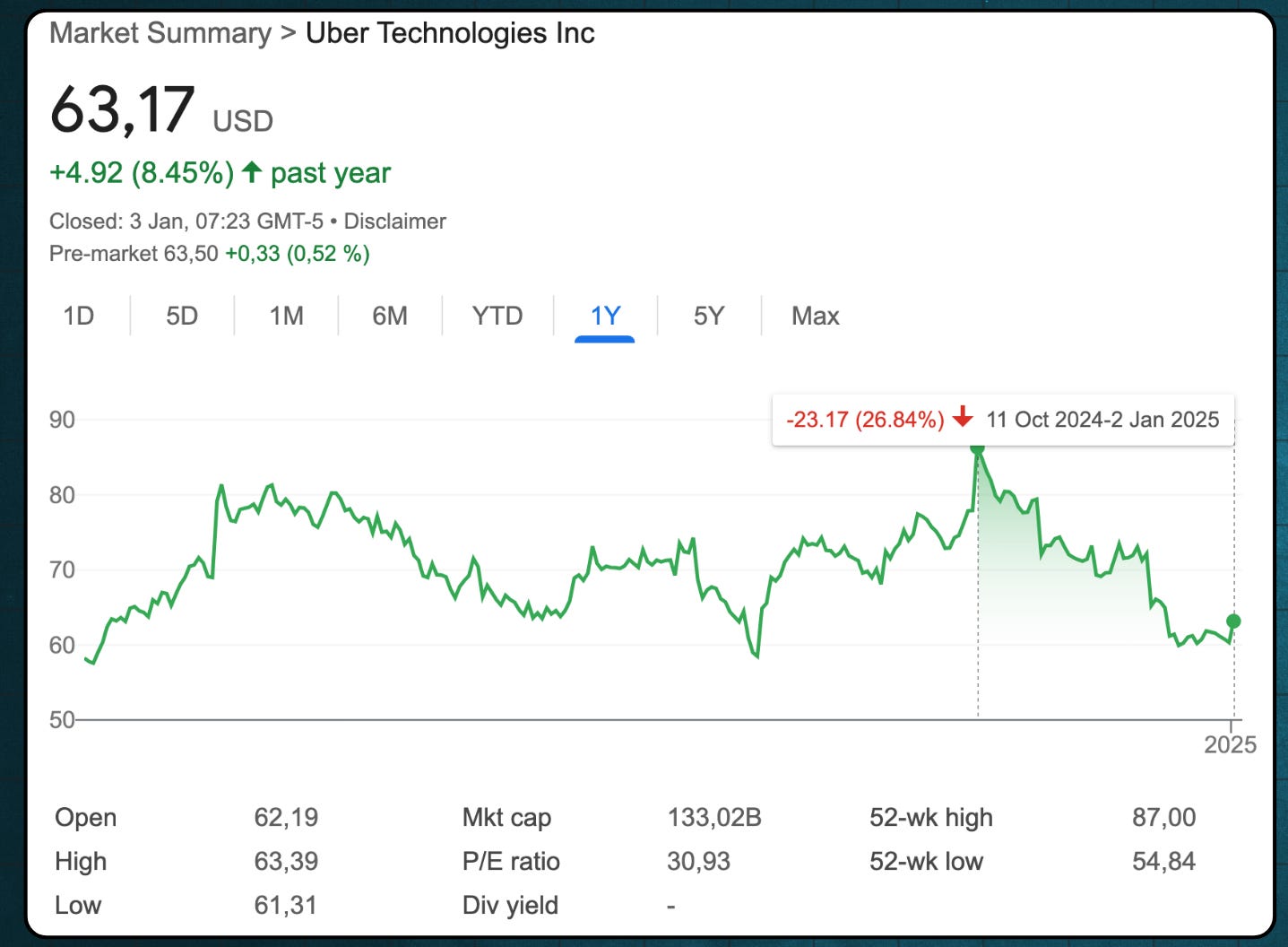The height and width of the screenshot is (947, 1288).
Task: Click the green up arrow past year icon
Action: 252,171
